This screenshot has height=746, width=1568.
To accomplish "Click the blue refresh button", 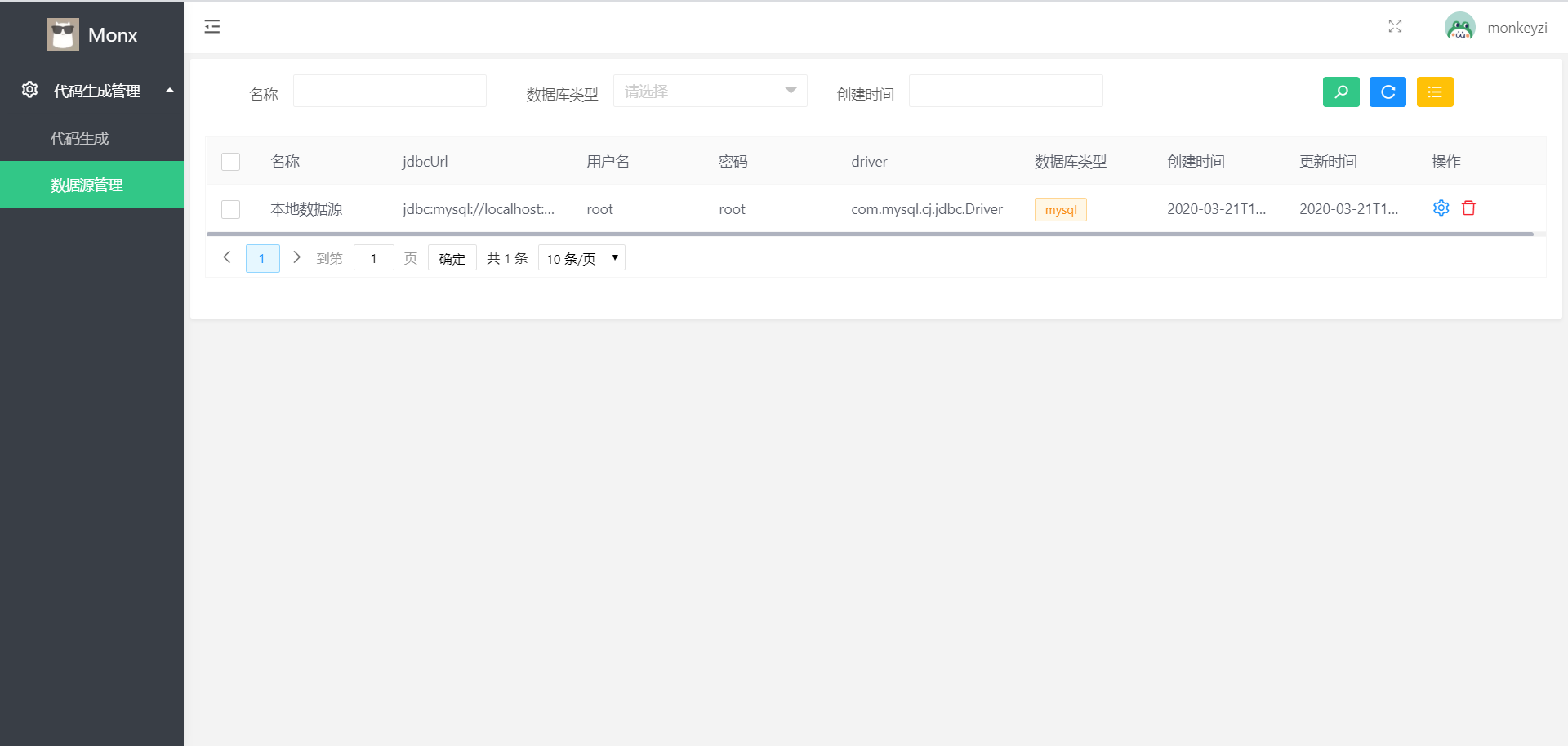I will point(1388,92).
